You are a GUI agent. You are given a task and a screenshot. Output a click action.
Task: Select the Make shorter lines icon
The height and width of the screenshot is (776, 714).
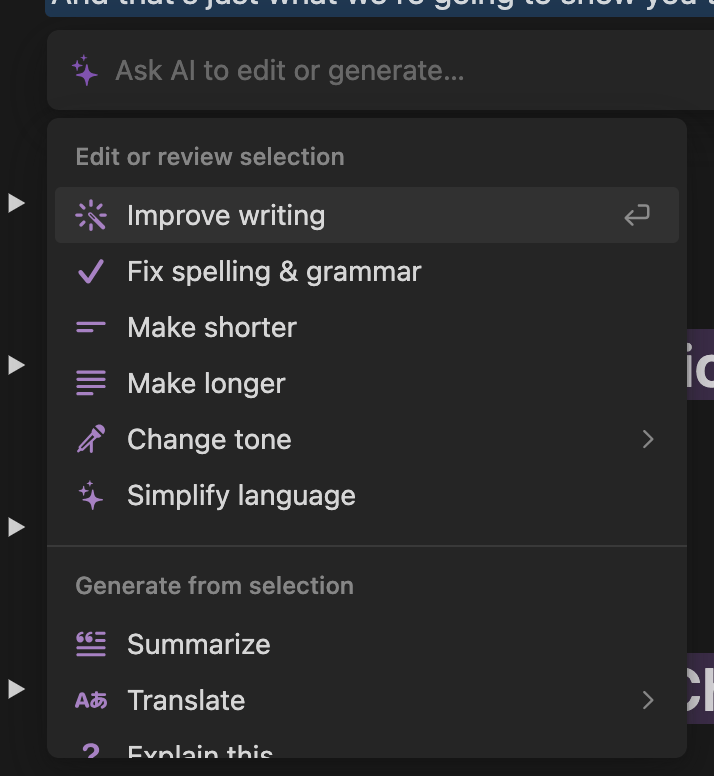point(91,328)
